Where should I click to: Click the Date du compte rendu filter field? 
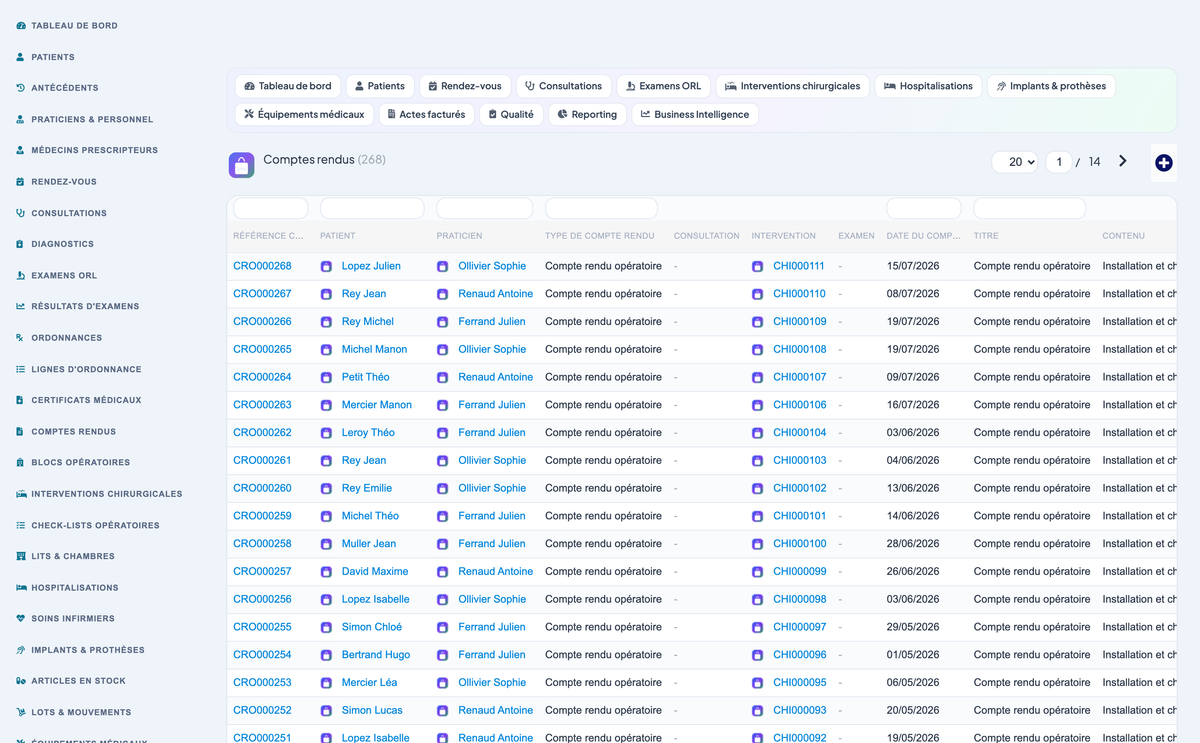coord(924,208)
